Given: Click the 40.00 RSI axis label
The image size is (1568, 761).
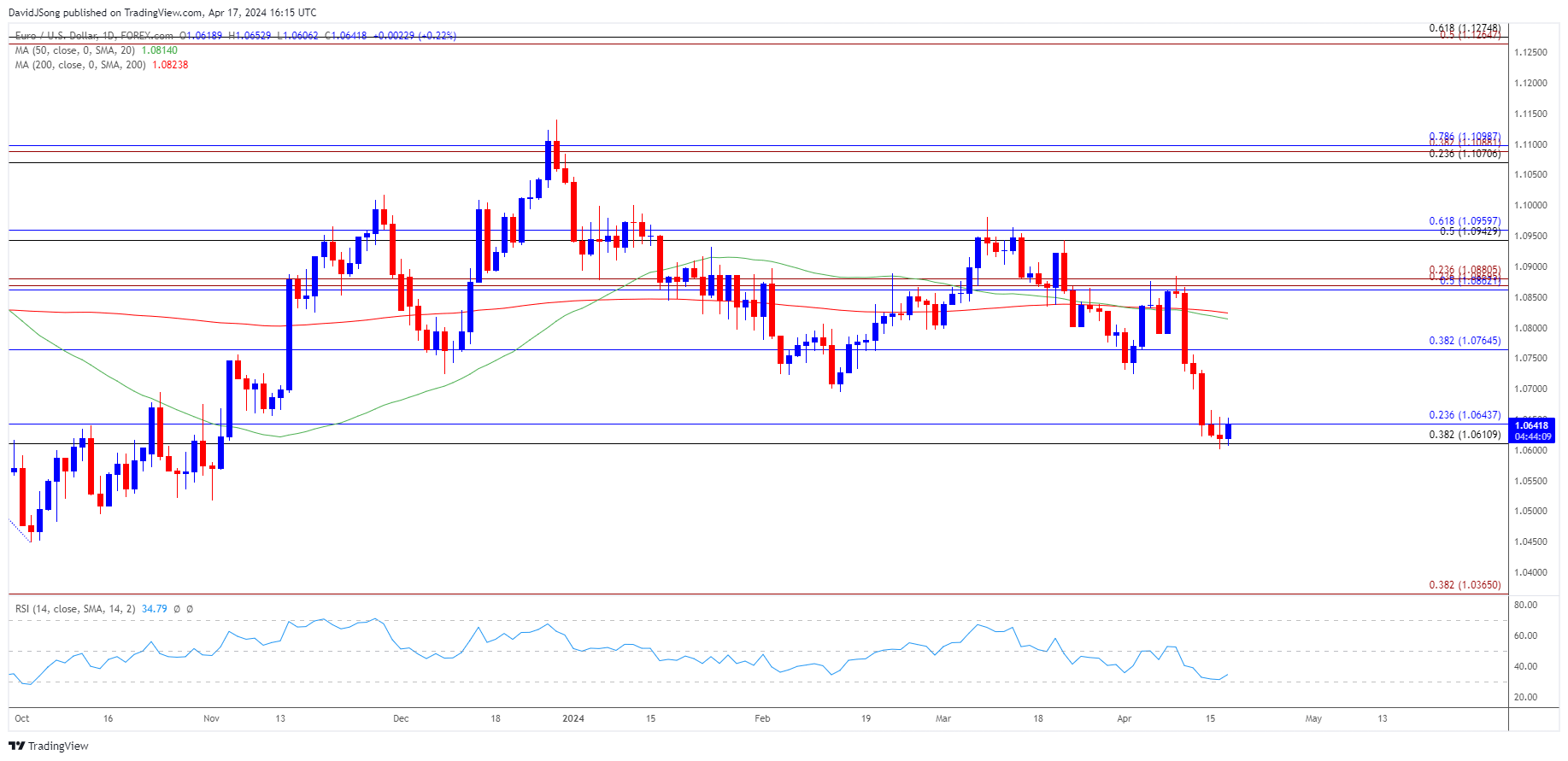Looking at the screenshot, I should click(x=1525, y=666).
